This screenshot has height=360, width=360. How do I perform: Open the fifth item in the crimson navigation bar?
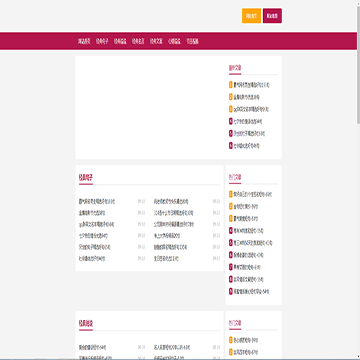click(156, 41)
